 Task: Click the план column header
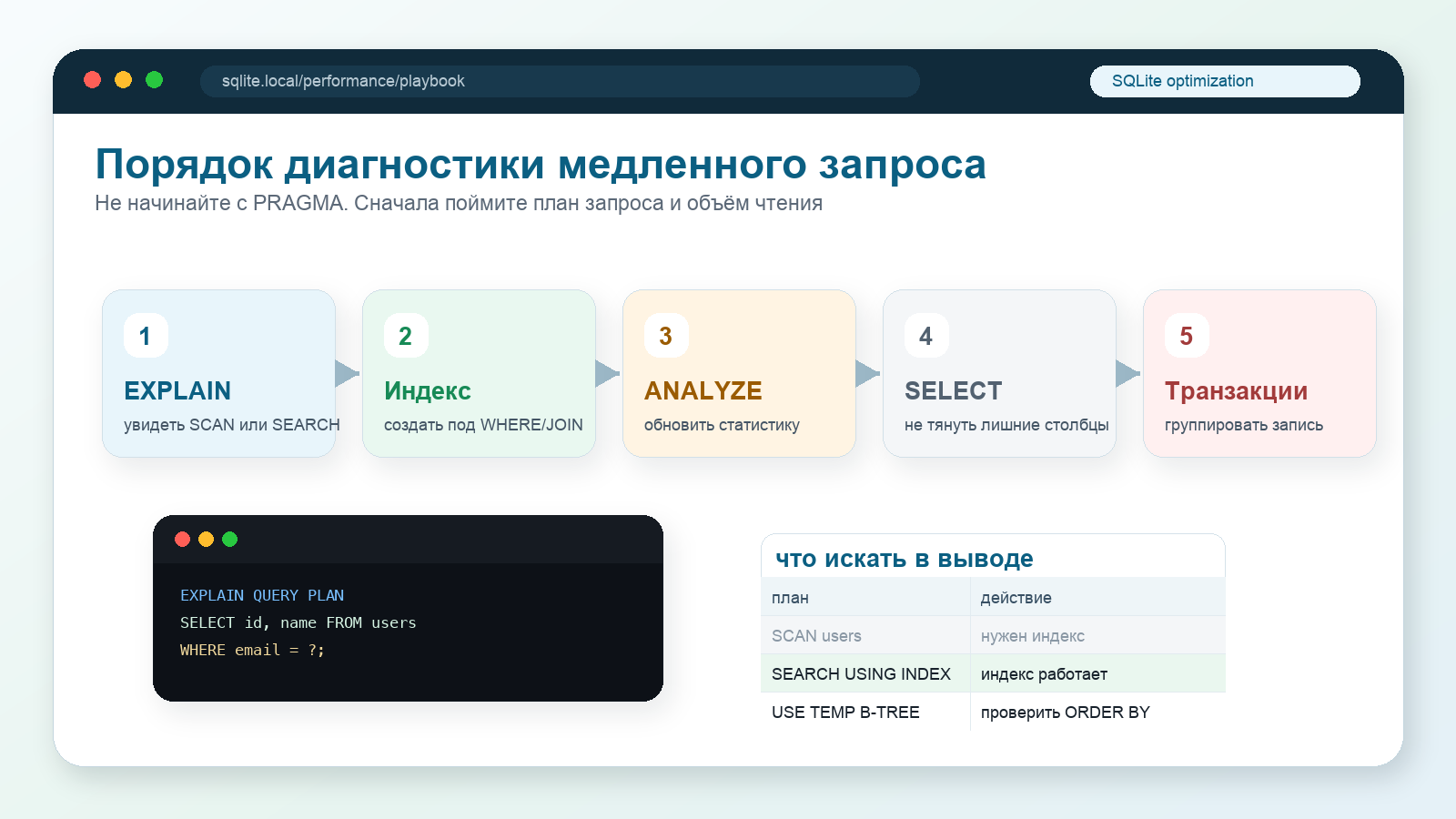(x=865, y=597)
